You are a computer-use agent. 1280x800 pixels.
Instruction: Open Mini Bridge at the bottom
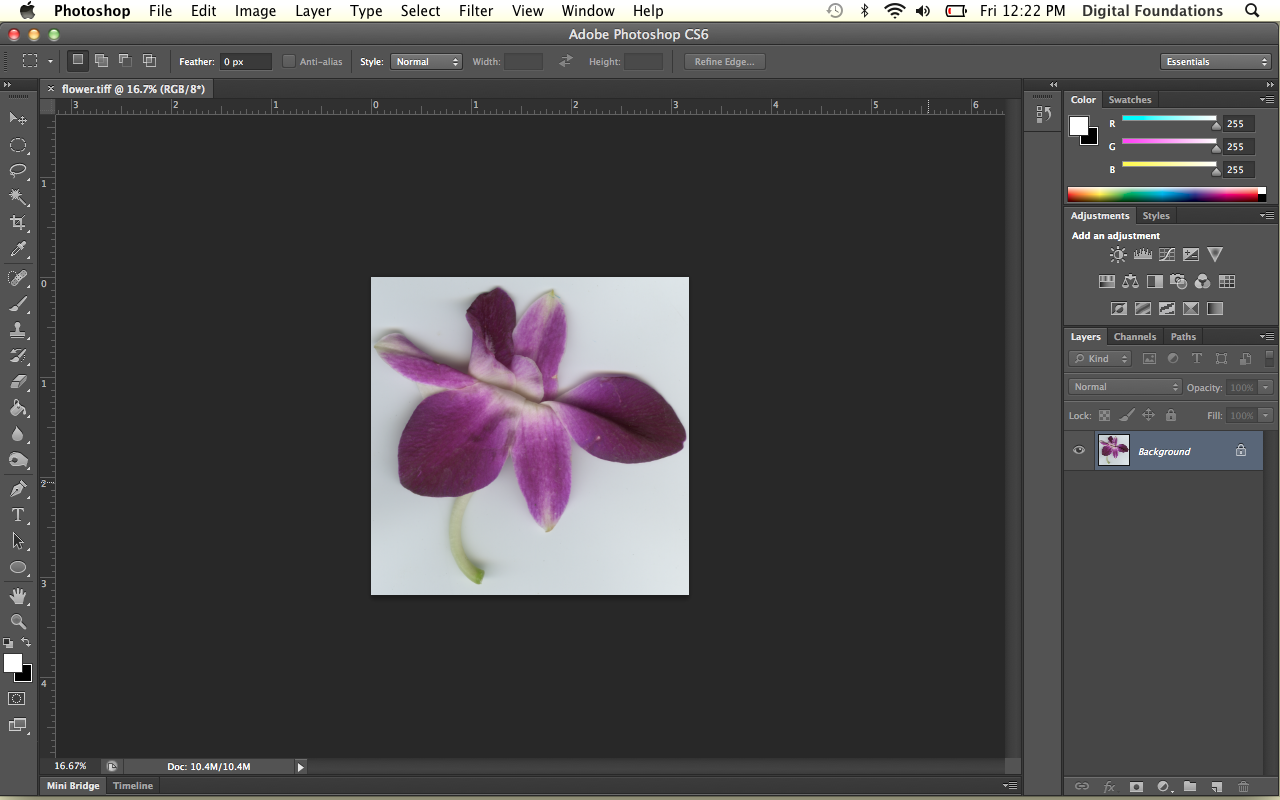(72, 786)
